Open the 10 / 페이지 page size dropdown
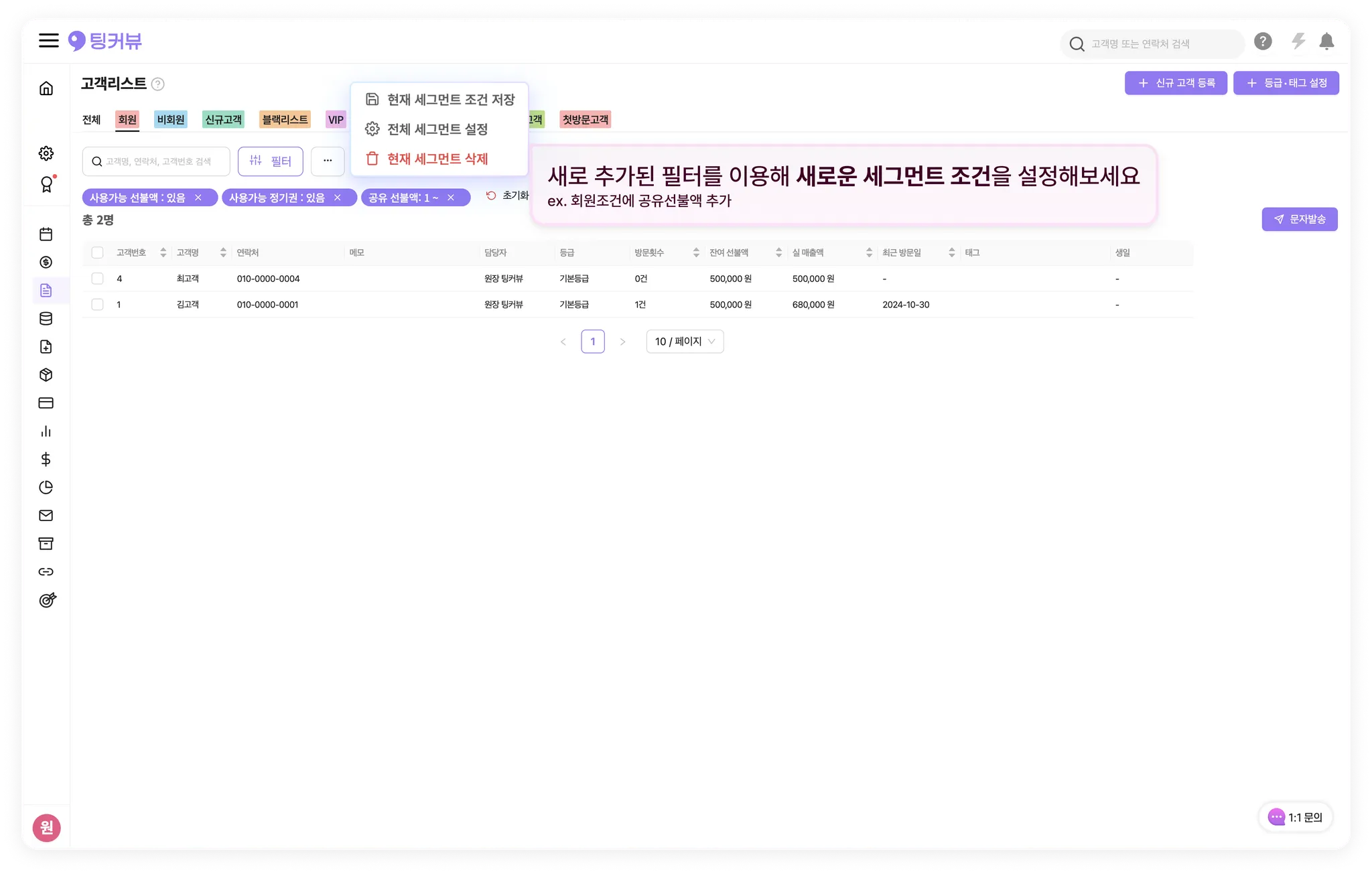This screenshot has height=874, width=1372. coord(685,342)
